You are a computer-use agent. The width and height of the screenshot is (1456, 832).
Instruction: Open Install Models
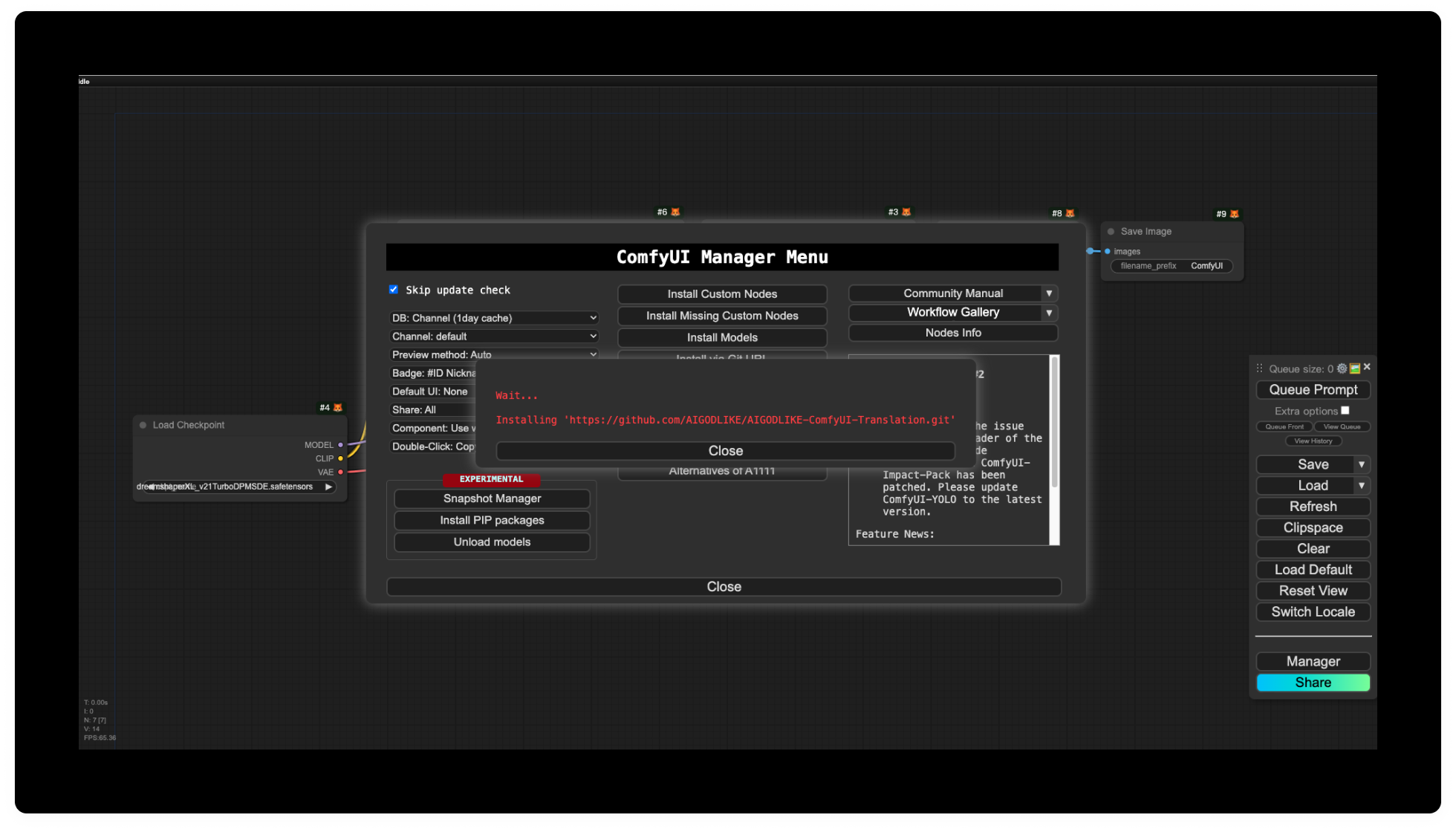pos(722,337)
